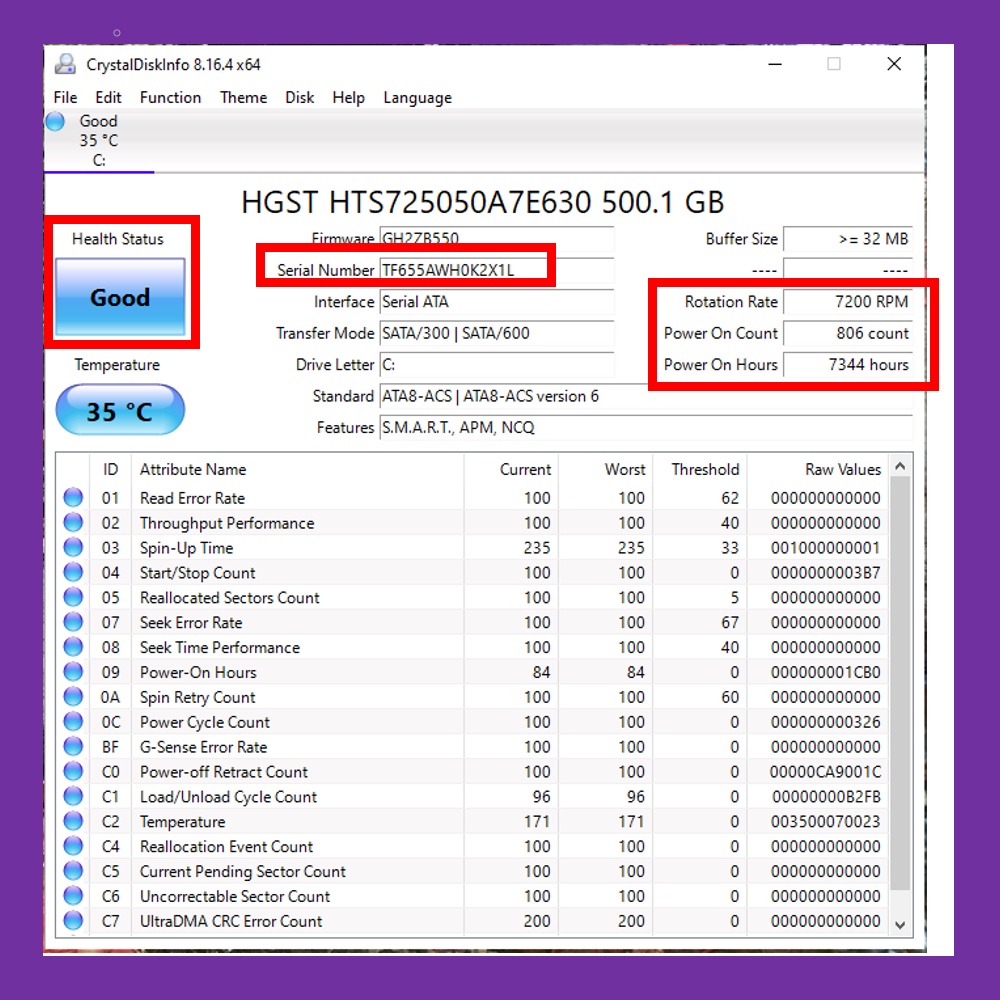Open the Function menu
This screenshot has width=1000, height=1000.
170,97
